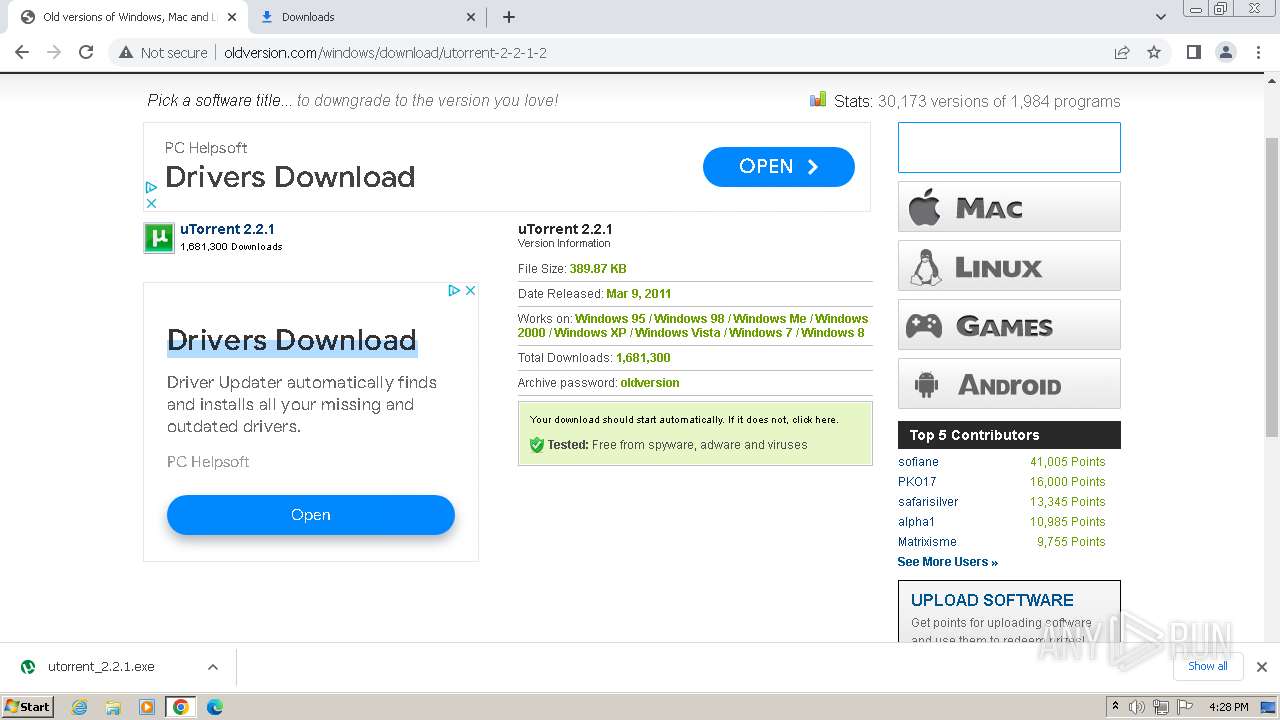Click the network tray icon
This screenshot has width=1280, height=720.
tap(1161, 707)
